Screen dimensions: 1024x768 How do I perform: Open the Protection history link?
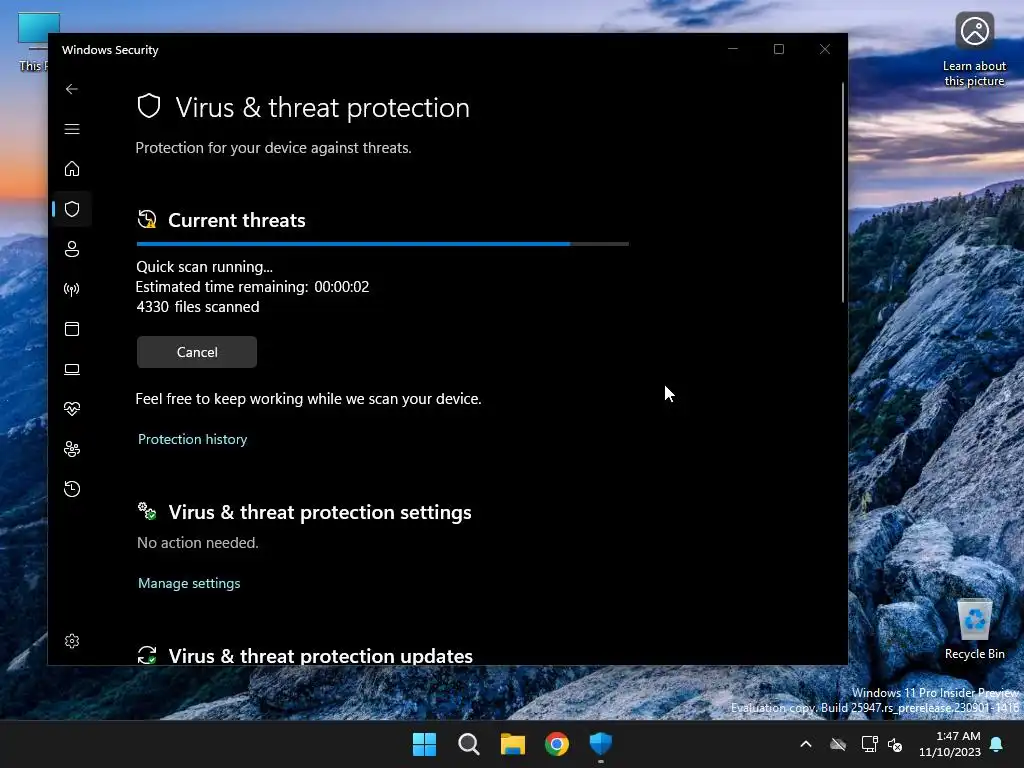click(193, 440)
